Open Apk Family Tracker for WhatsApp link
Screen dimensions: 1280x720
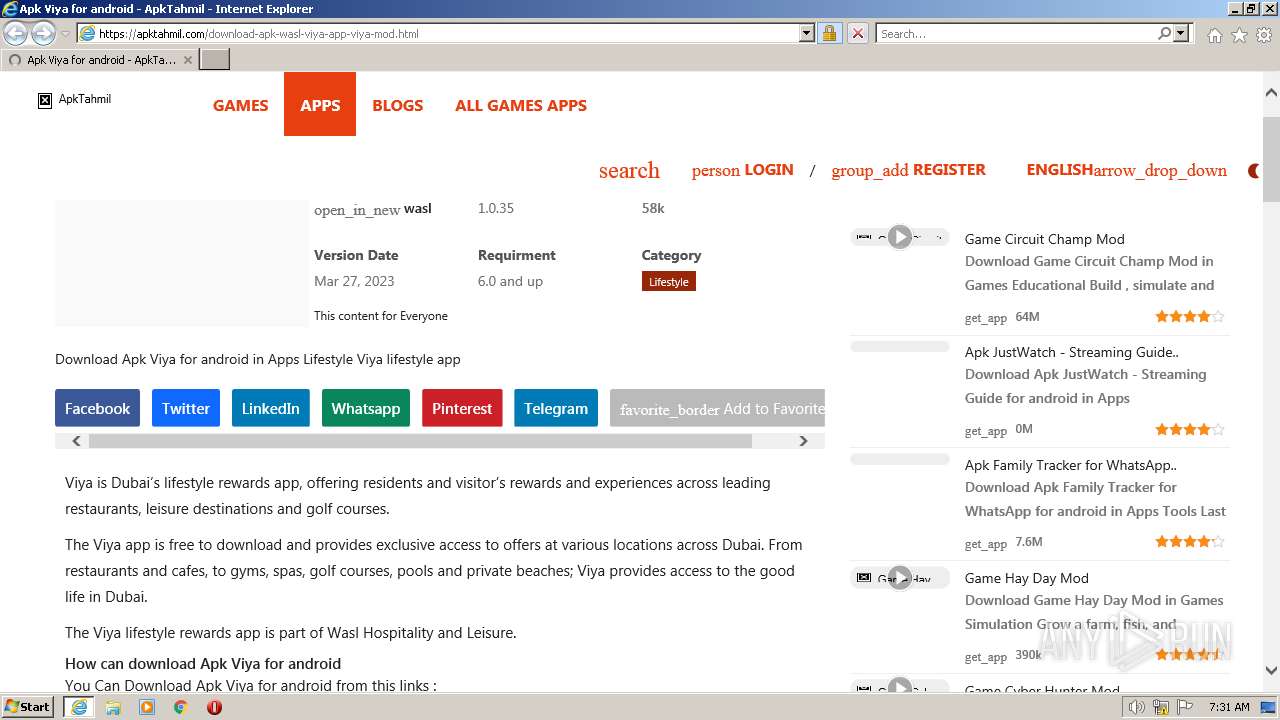(1070, 465)
